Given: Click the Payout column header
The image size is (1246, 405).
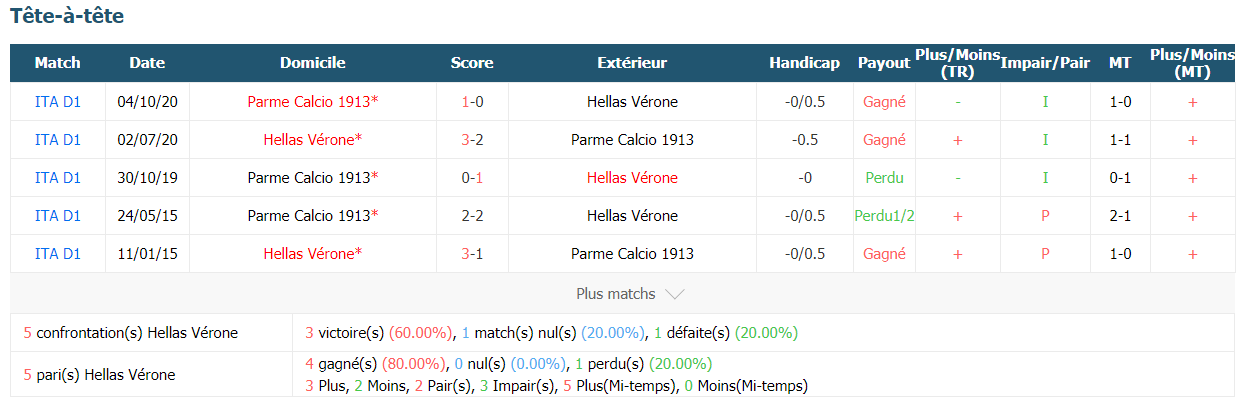Looking at the screenshot, I should coord(884,63).
